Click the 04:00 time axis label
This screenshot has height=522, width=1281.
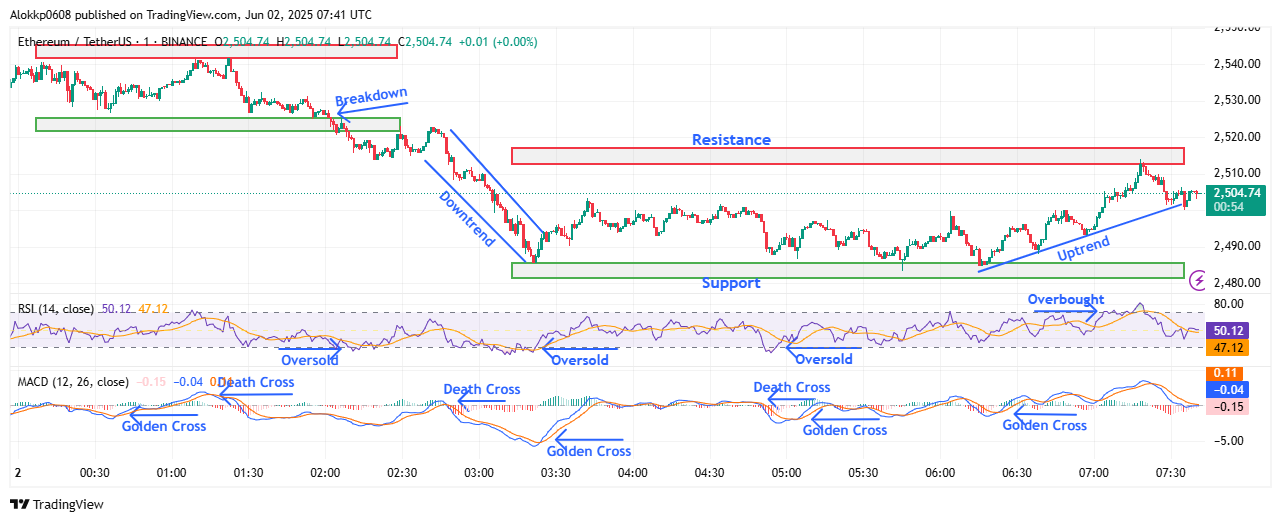pos(633,472)
